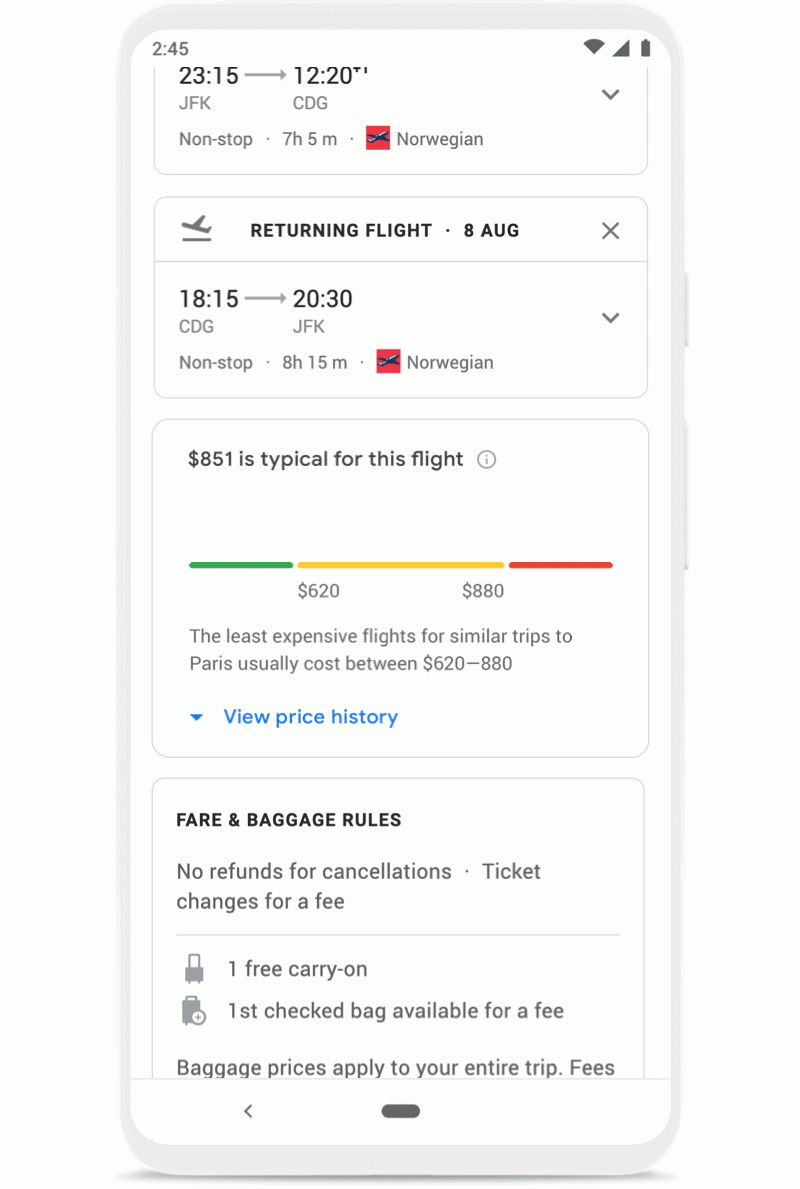Click the View price history link
This screenshot has height=1189, width=800.
[310, 717]
